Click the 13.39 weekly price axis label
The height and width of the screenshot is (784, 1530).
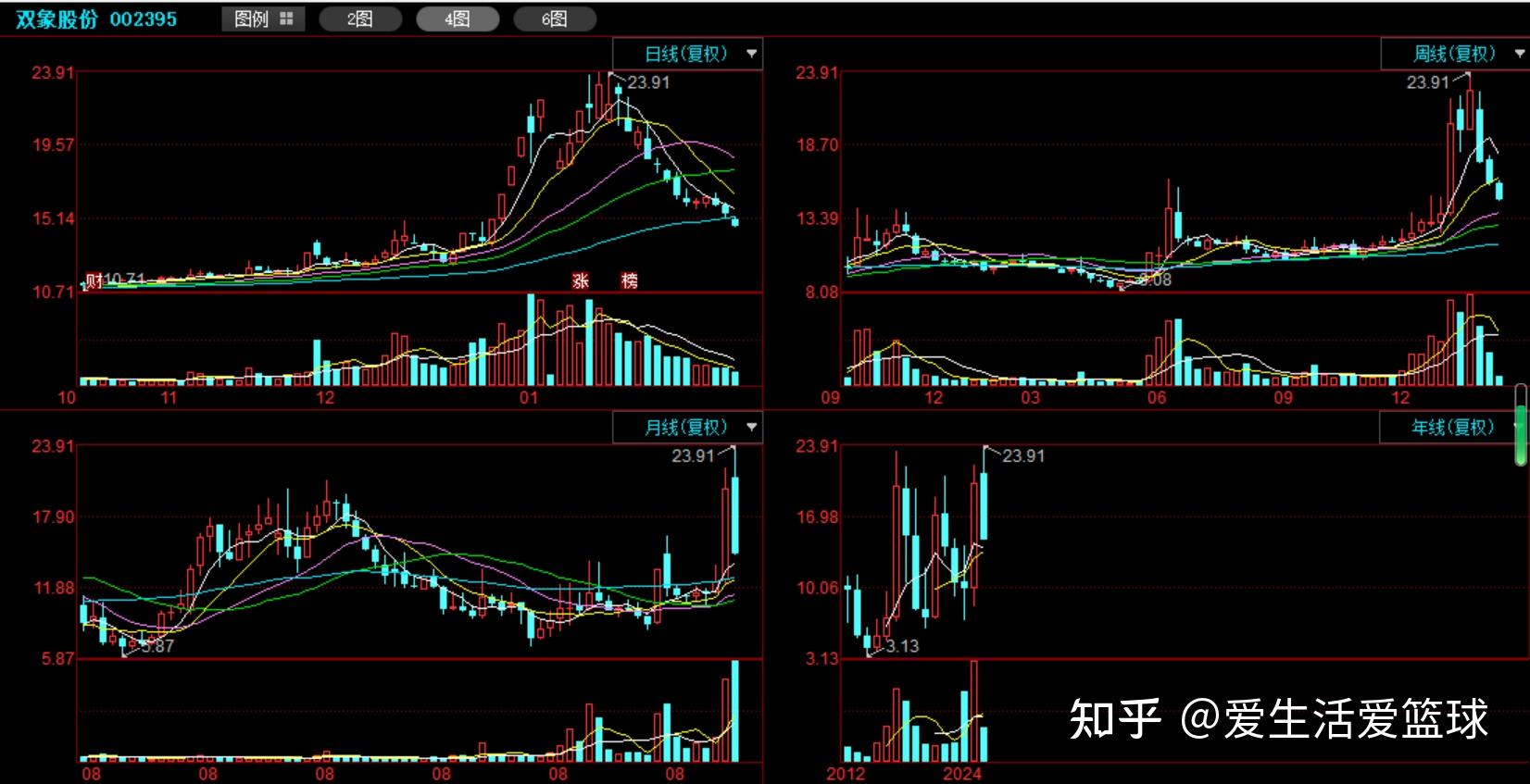click(818, 219)
